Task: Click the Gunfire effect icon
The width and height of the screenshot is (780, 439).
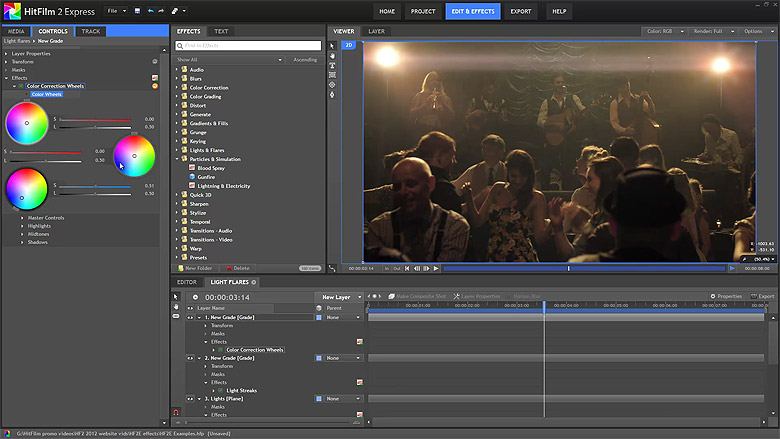Action: point(192,176)
